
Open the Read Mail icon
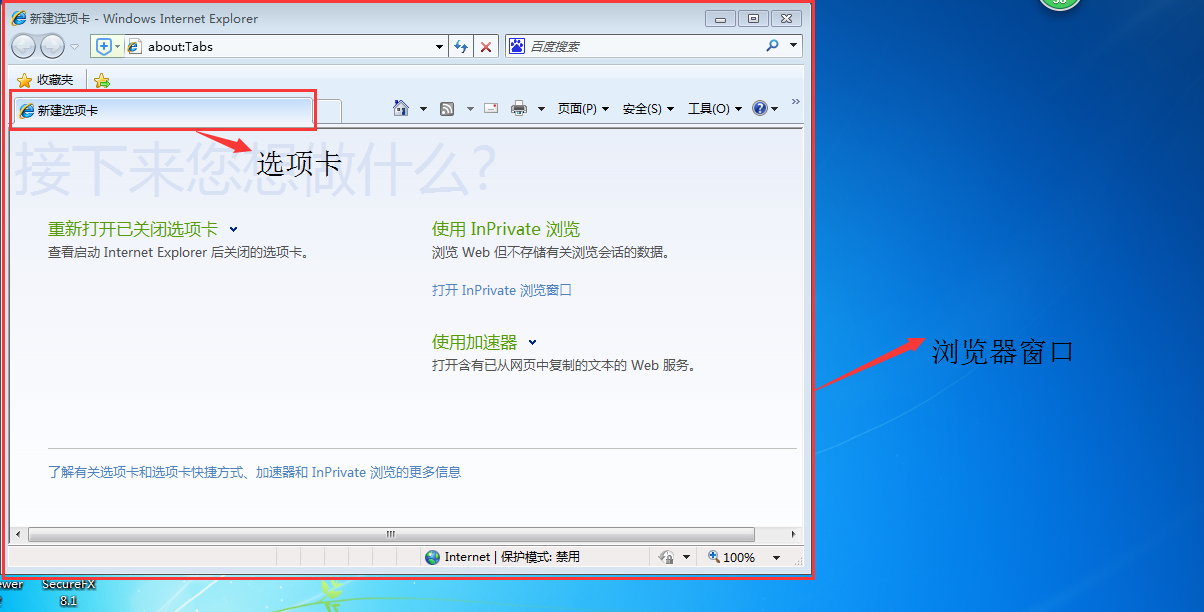point(491,108)
